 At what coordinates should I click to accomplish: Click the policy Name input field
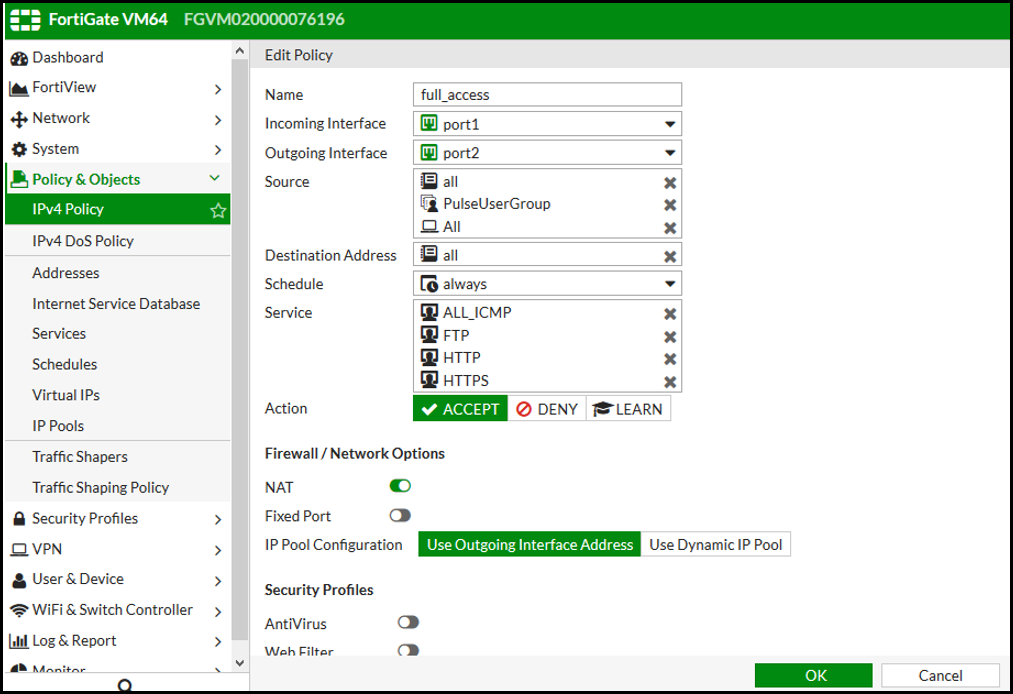(x=547, y=94)
